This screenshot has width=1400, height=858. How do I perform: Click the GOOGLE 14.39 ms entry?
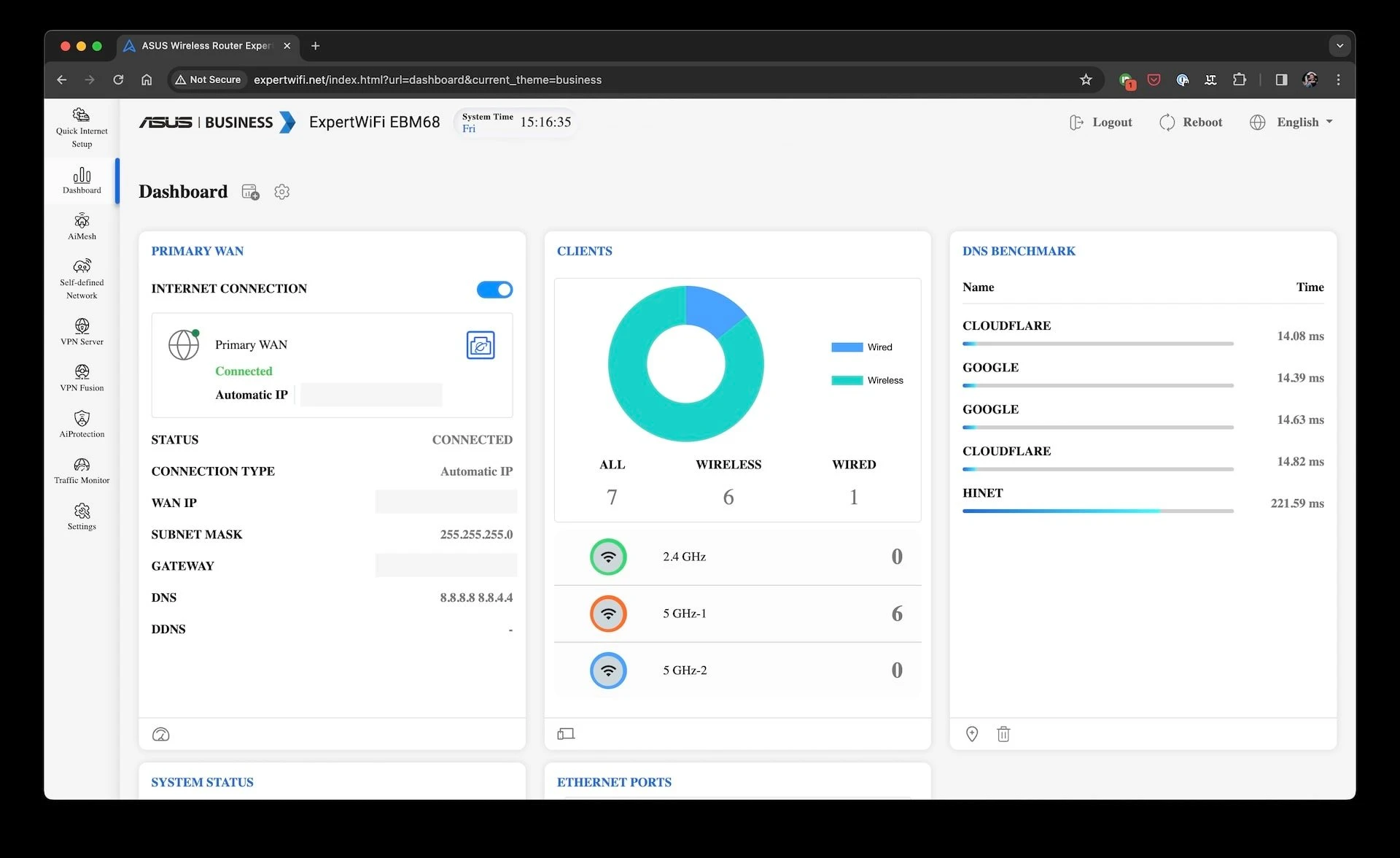coord(1143,375)
